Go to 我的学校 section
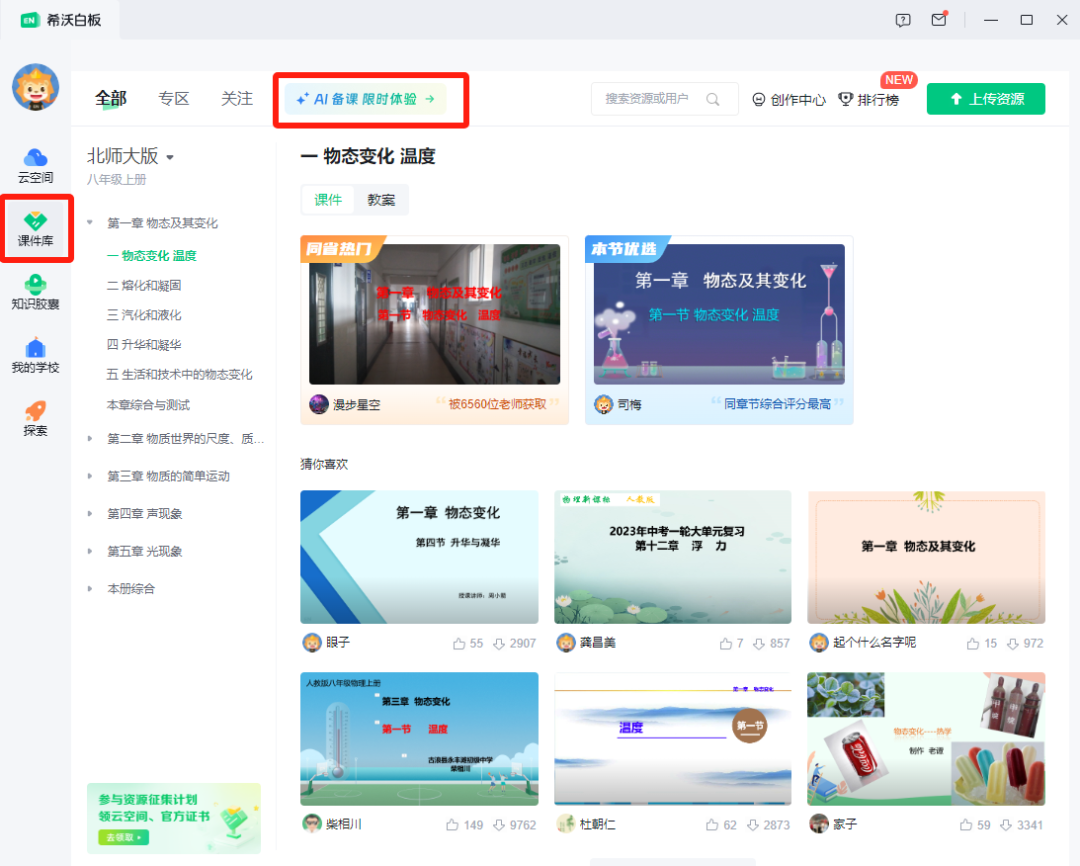The width and height of the screenshot is (1080, 866). click(36, 356)
